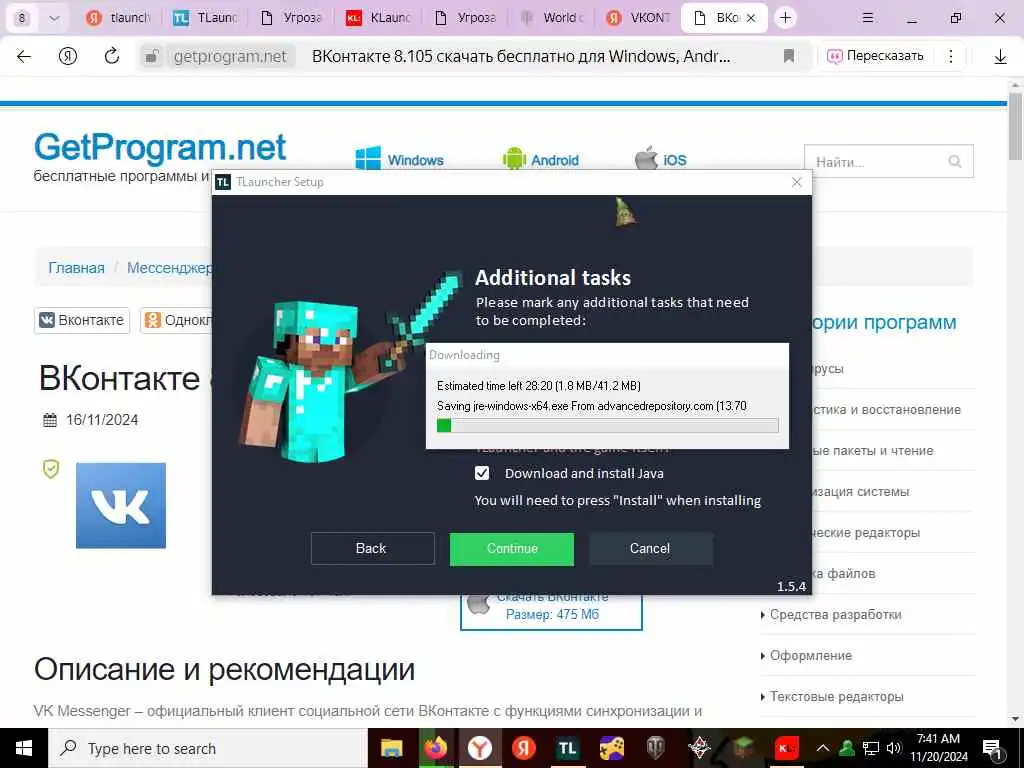Check the Download and install Java checkbox
This screenshot has width=1024, height=768.
[x=482, y=473]
